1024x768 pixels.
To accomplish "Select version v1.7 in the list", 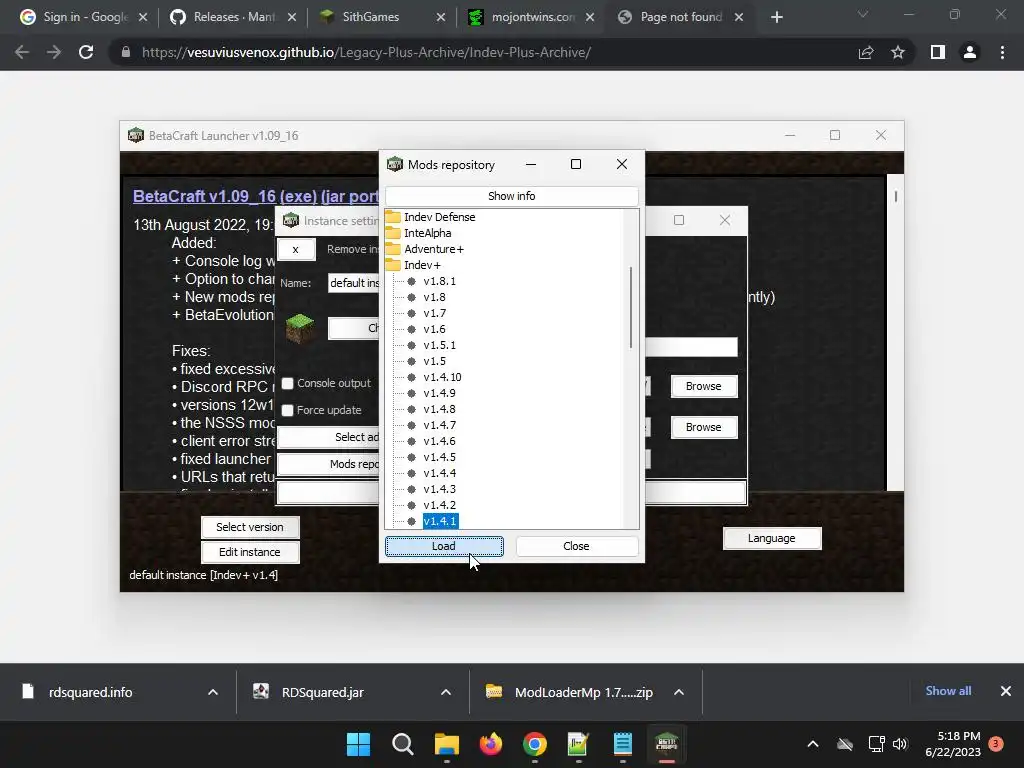I will pos(434,313).
